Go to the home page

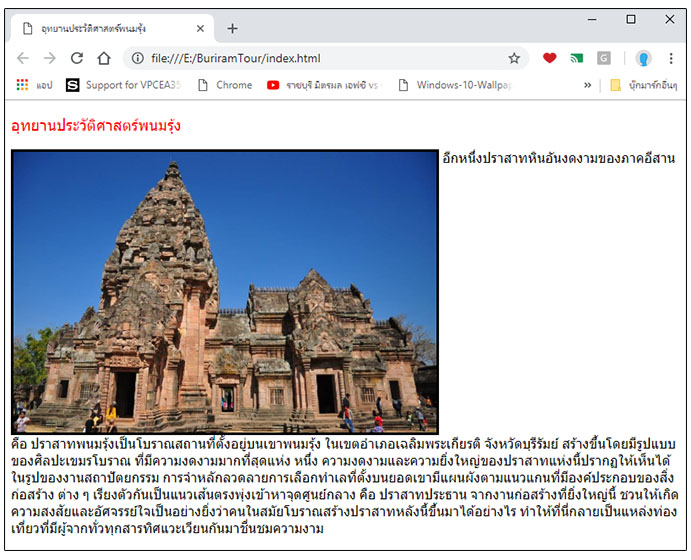point(103,58)
